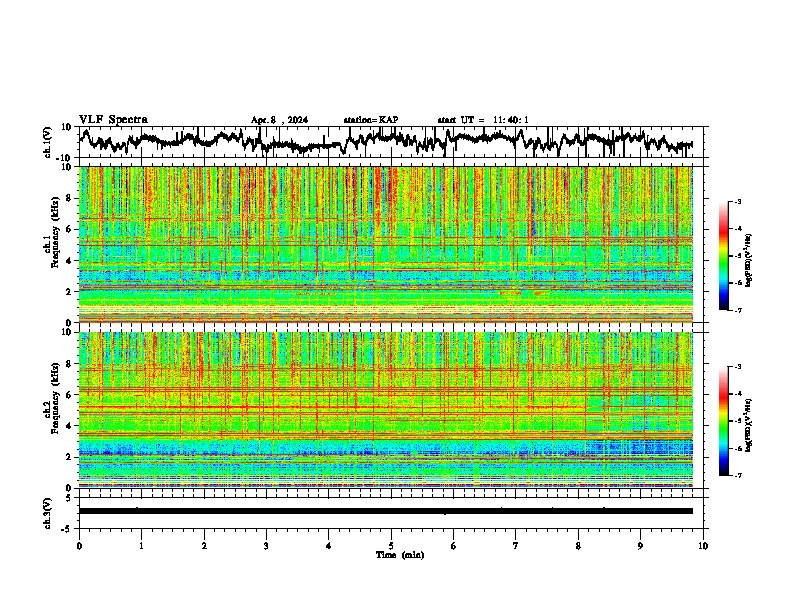
Task: Click the ch.2 spectrogram "4" kHz tick label
Action: point(69,426)
